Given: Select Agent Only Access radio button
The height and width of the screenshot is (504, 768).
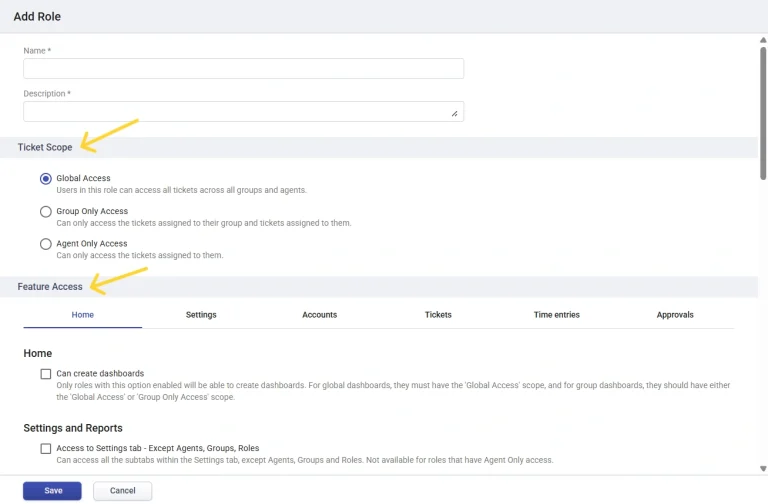Looking at the screenshot, I should tap(46, 244).
